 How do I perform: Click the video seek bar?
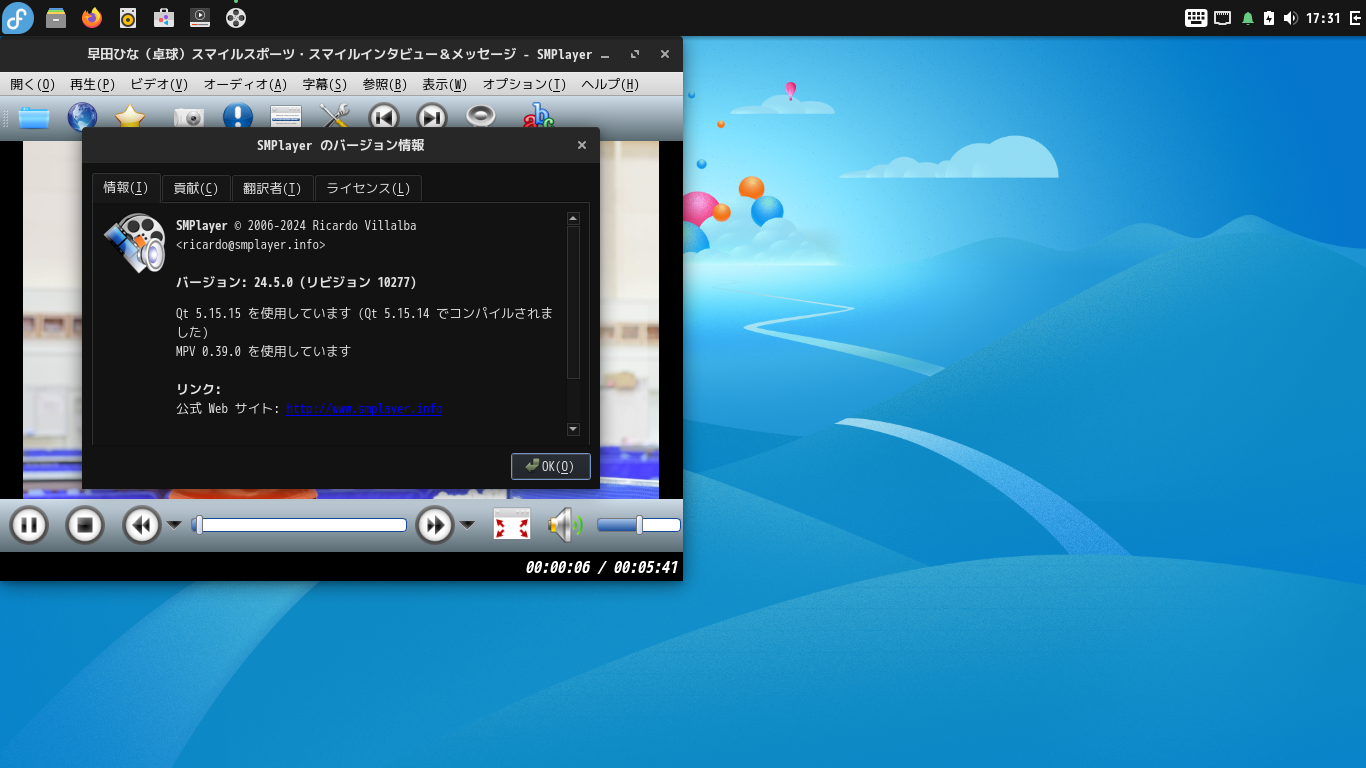tap(300, 525)
